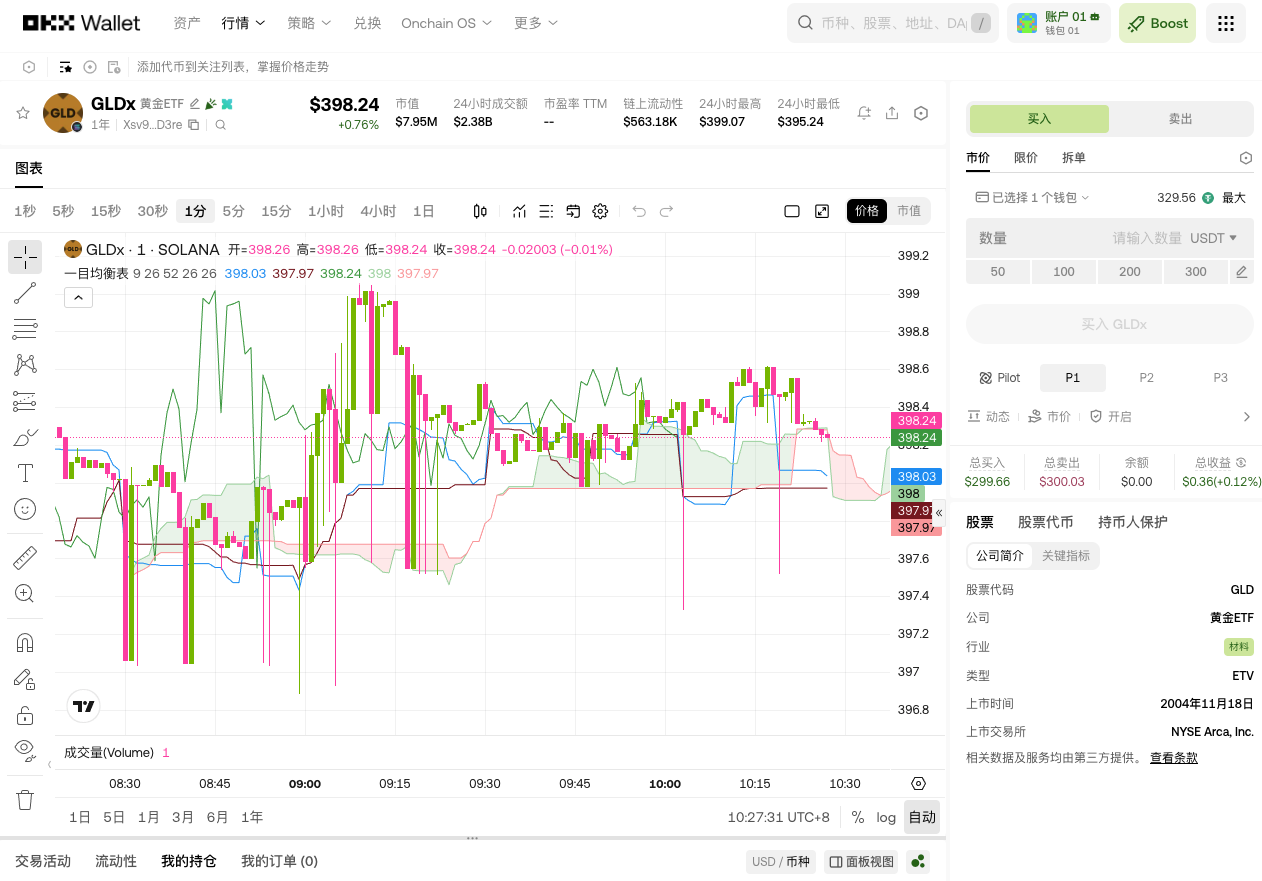Select the trend line drawing tool

25,293
